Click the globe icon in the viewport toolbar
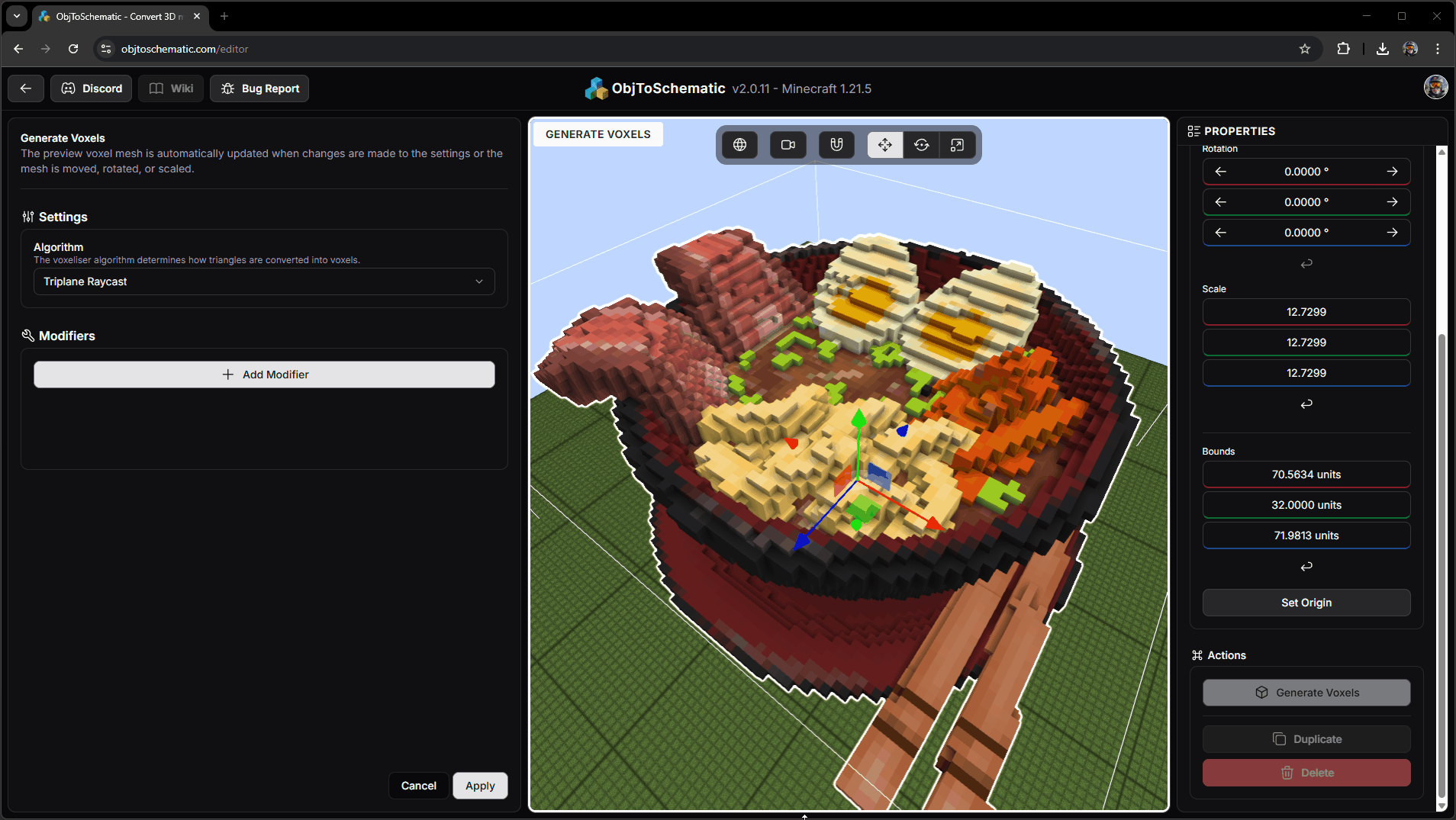Viewport: 1456px width, 820px height. click(x=739, y=145)
